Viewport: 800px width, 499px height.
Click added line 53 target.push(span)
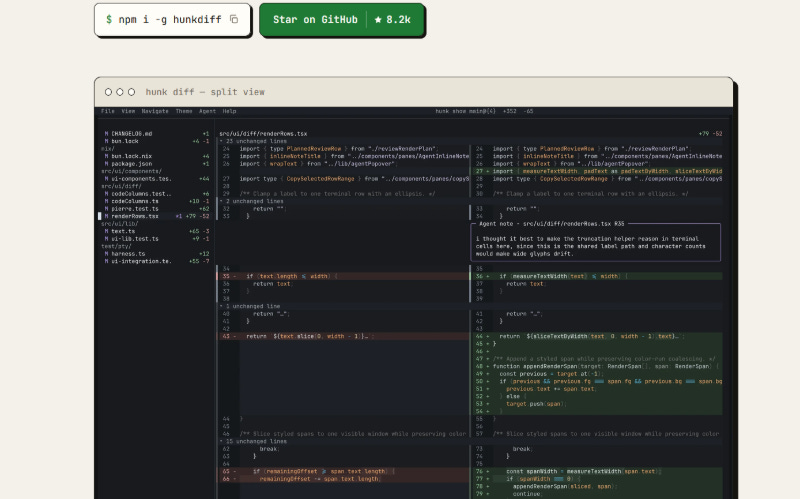[x=596, y=404]
